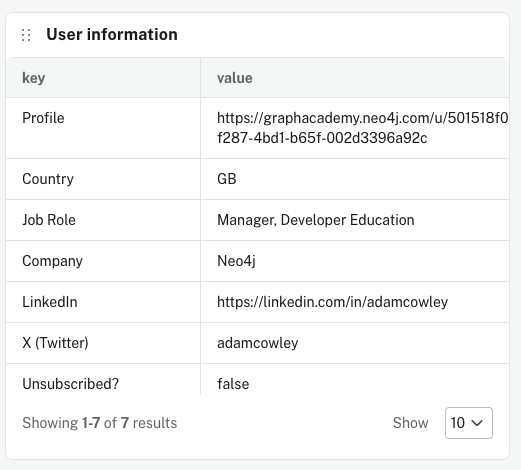Open the linkedin.com/in/adamcowley link
Screen dimensions: 521x470
332,302
